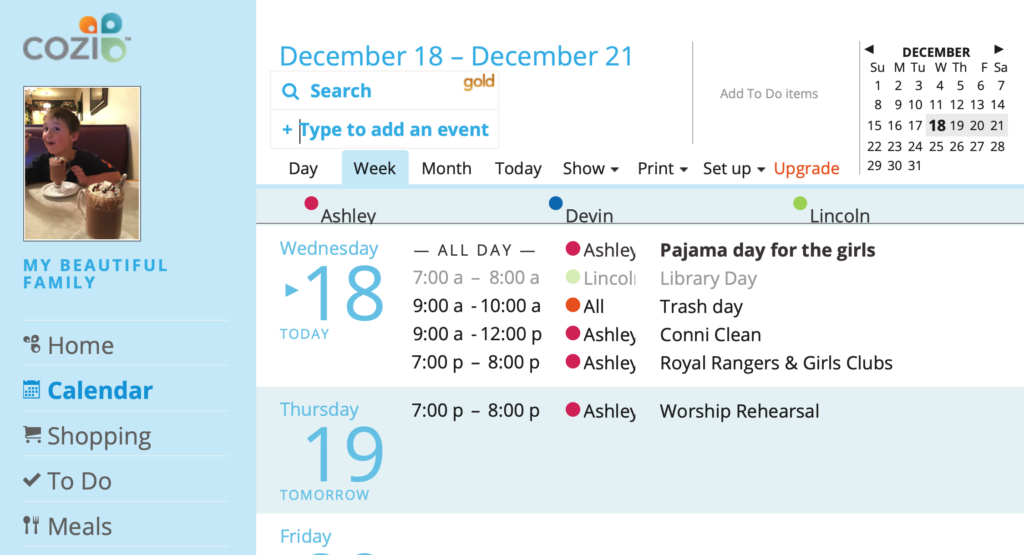The width and height of the screenshot is (1024, 555).
Task: Switch to Month view tab
Action: (x=447, y=168)
